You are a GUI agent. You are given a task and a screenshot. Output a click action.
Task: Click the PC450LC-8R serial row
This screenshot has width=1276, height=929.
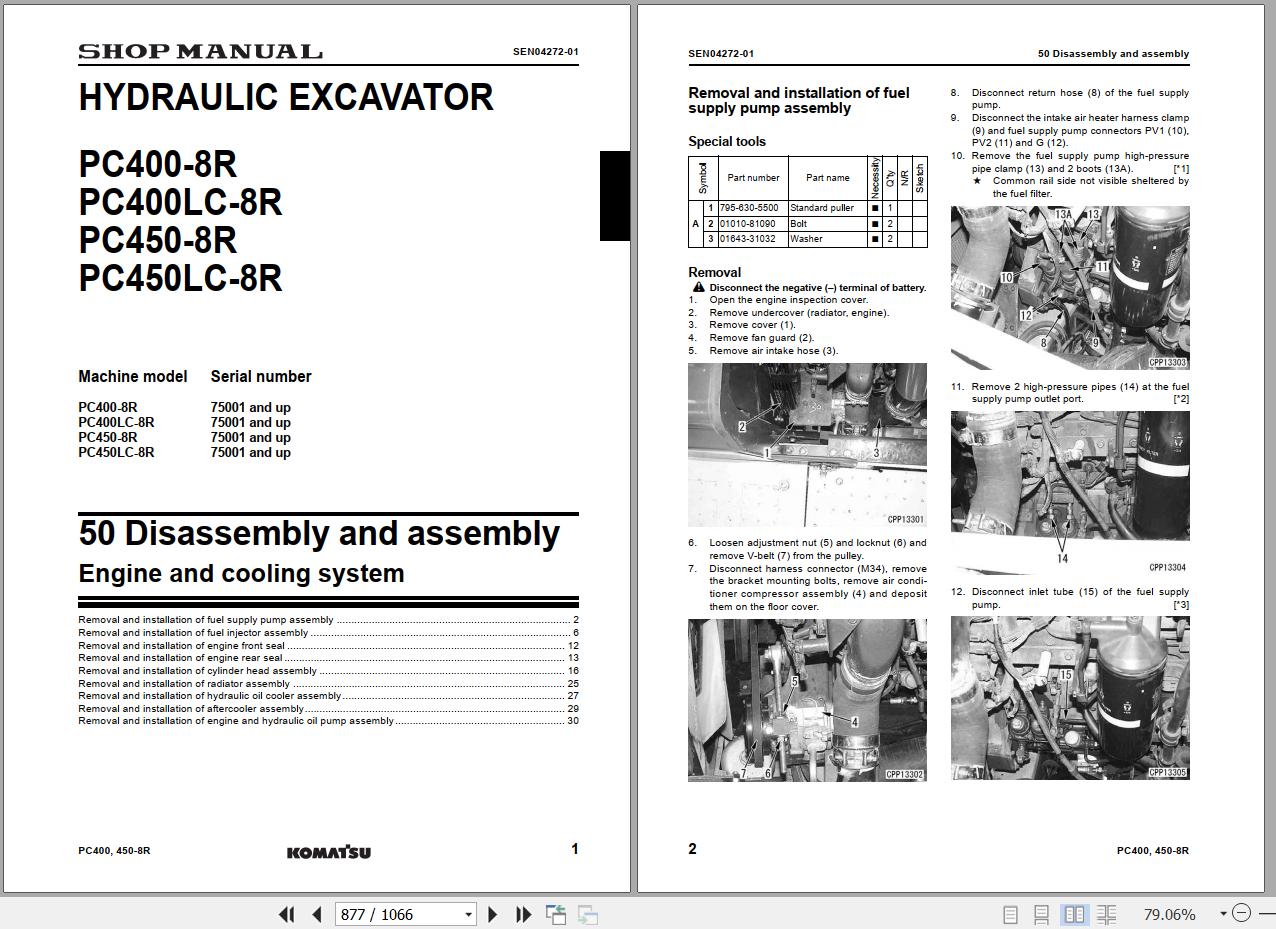click(x=185, y=453)
